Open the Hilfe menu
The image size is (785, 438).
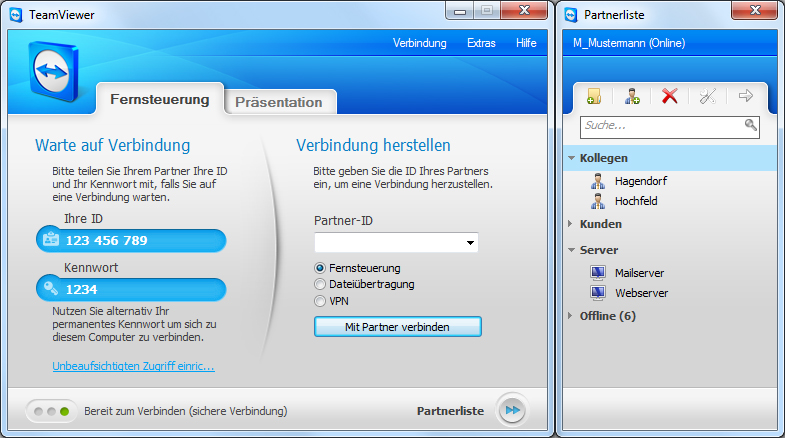click(x=526, y=43)
